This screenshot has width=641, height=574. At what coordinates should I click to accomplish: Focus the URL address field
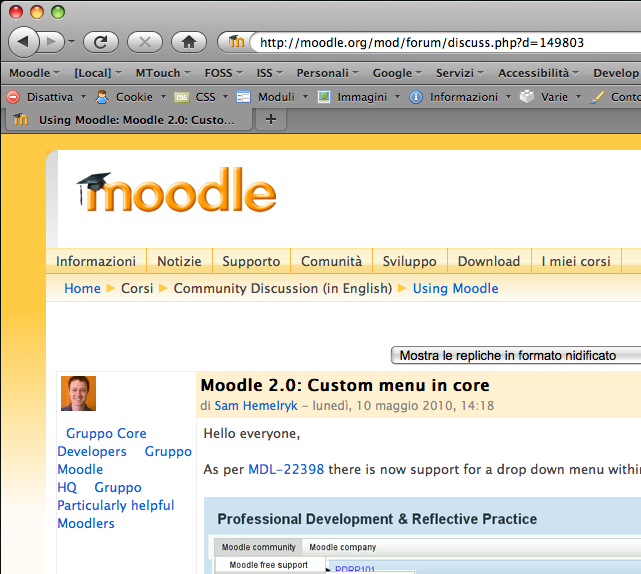pyautogui.click(x=446, y=43)
